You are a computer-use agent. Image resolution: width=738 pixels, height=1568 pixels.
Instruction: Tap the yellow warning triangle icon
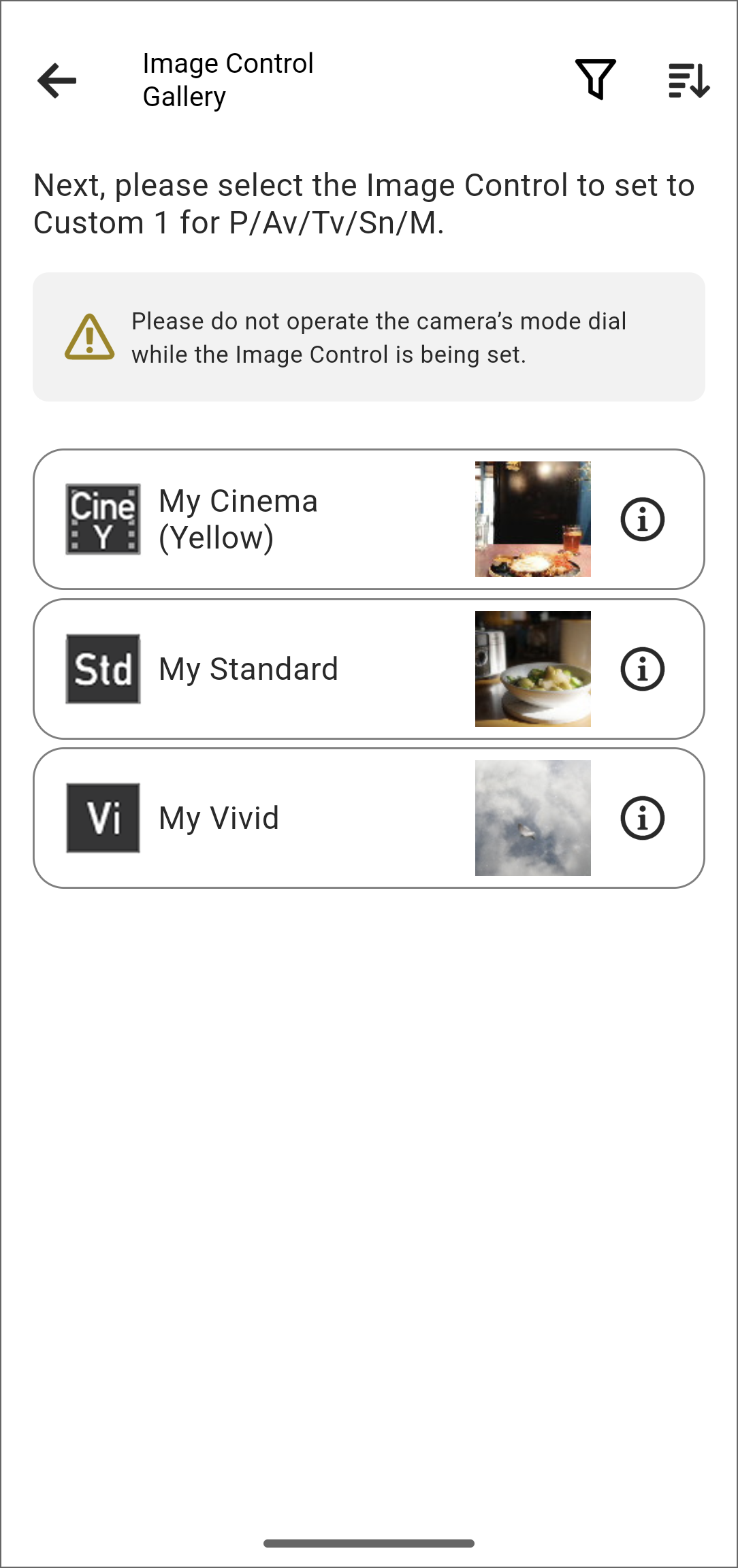click(x=89, y=337)
